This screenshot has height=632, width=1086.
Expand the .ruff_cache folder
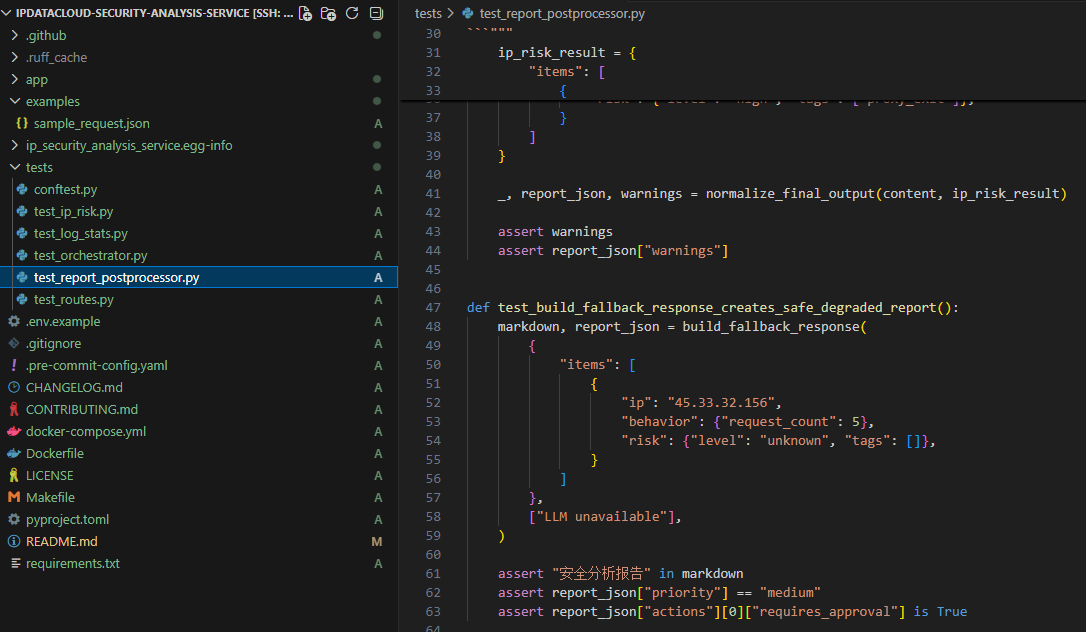point(15,57)
